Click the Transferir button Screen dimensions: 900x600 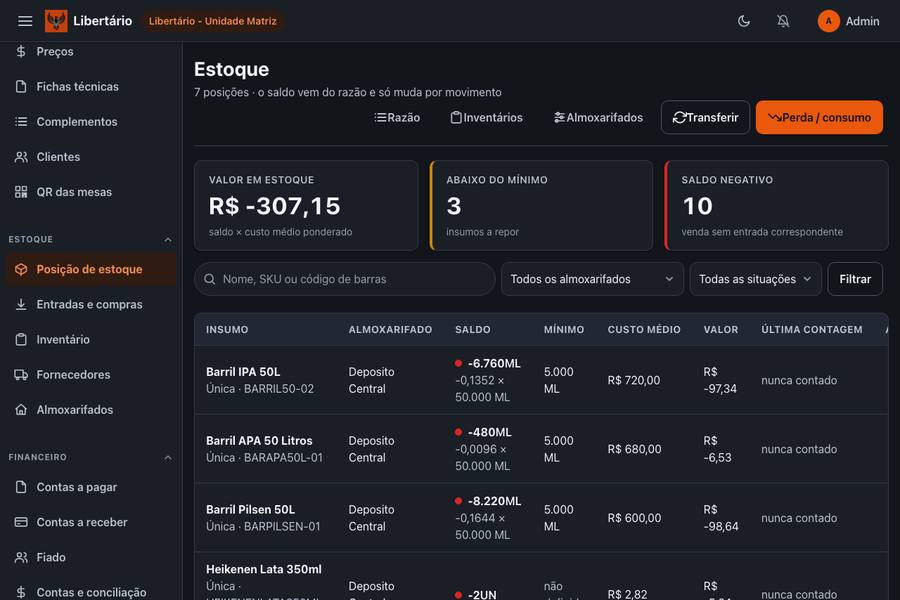click(x=705, y=117)
